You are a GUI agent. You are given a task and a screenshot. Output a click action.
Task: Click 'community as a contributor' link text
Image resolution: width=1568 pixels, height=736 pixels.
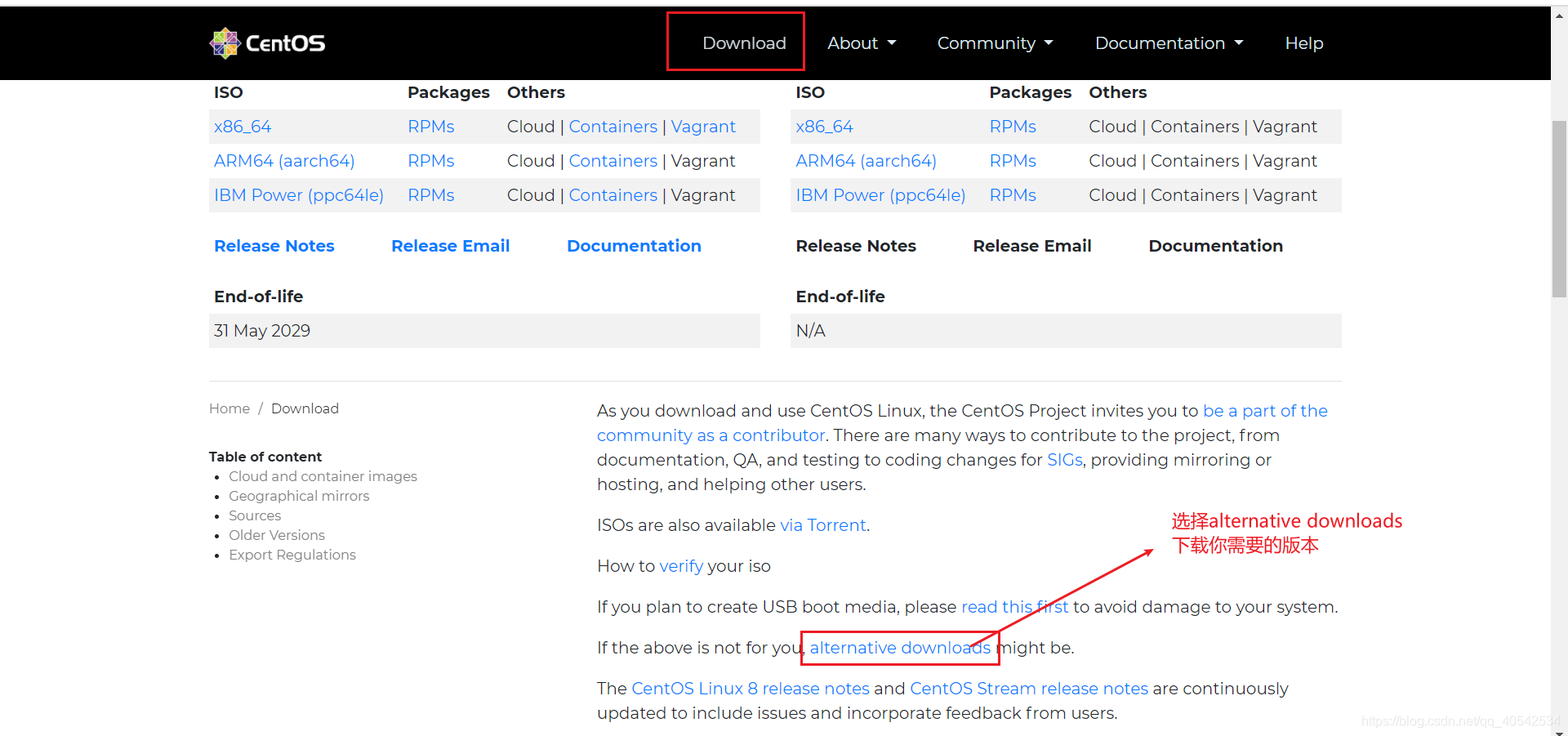coord(710,435)
